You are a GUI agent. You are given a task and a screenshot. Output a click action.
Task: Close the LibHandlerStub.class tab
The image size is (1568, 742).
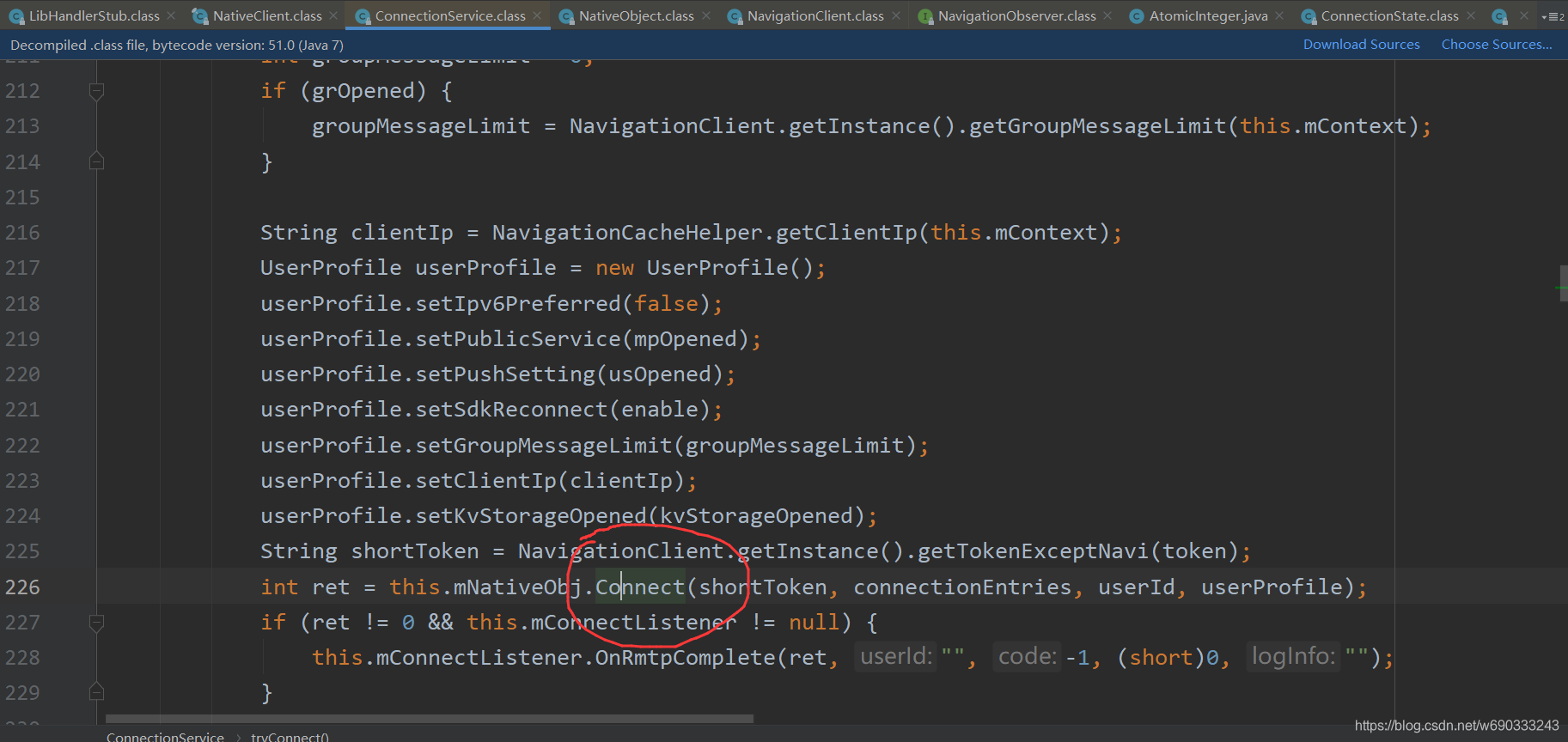[x=172, y=15]
